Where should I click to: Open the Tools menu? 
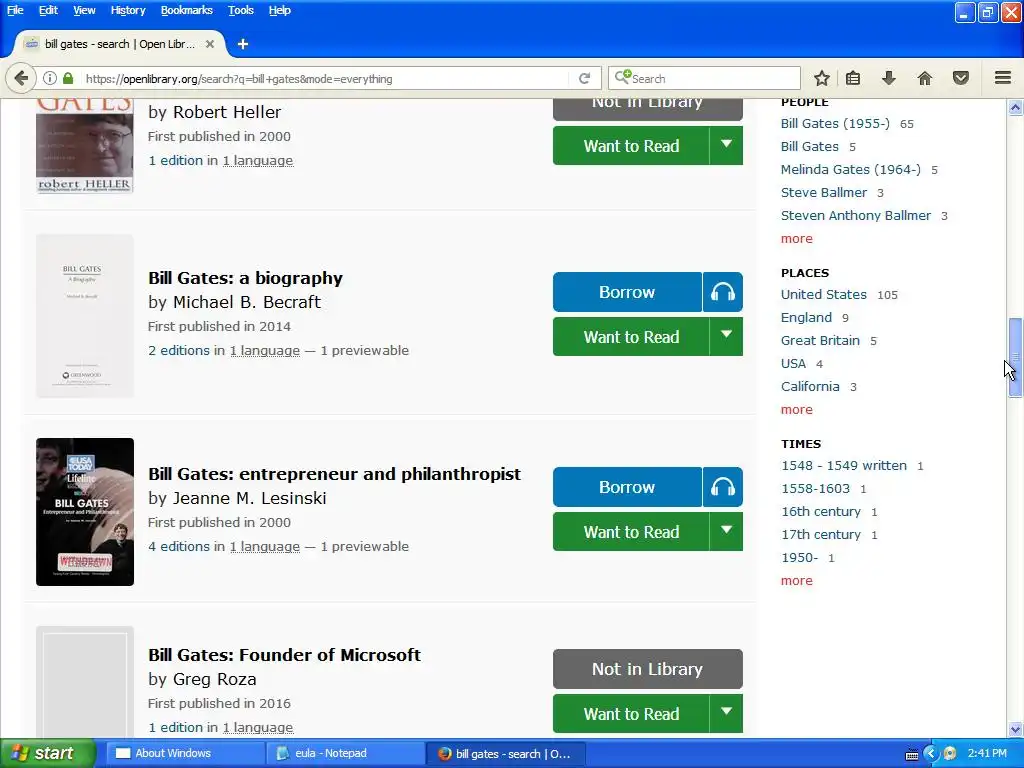pos(240,10)
